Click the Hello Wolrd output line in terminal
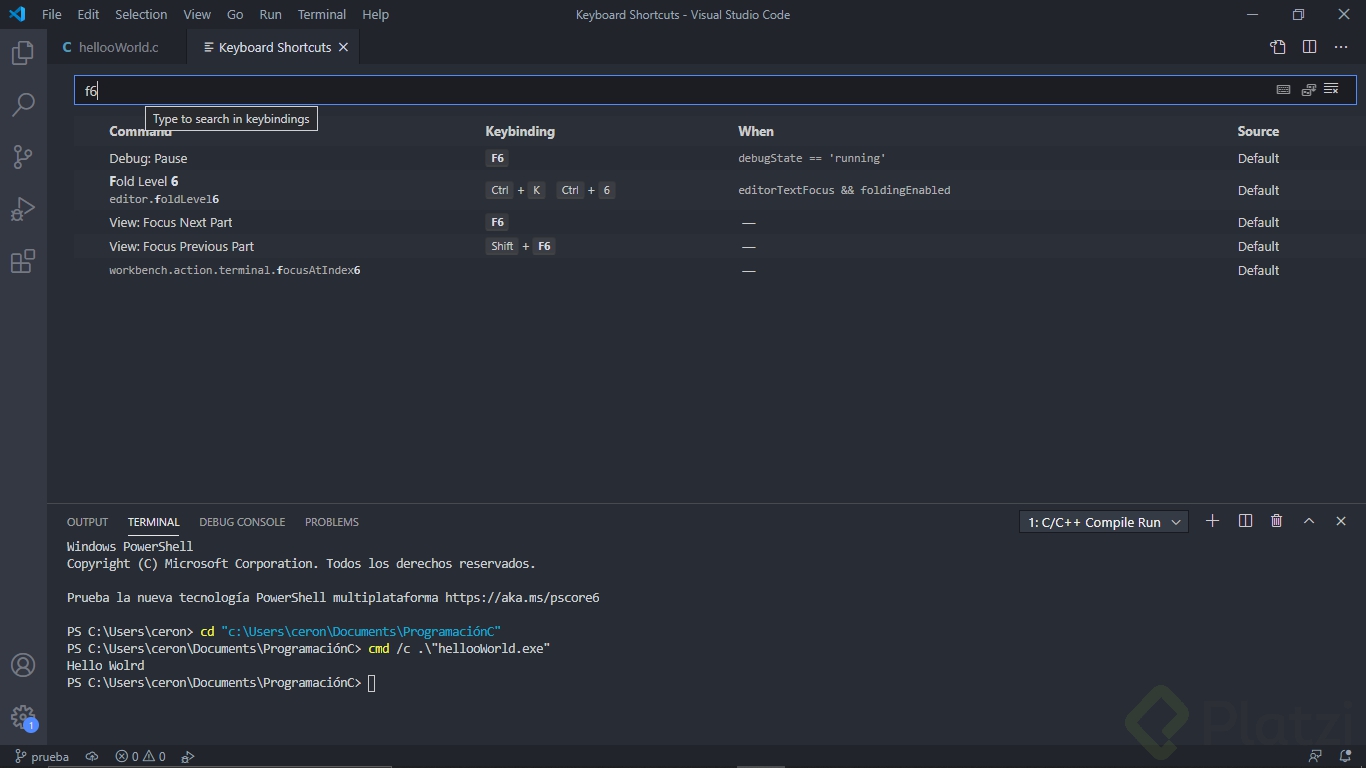The height and width of the screenshot is (768, 1366). [106, 666]
